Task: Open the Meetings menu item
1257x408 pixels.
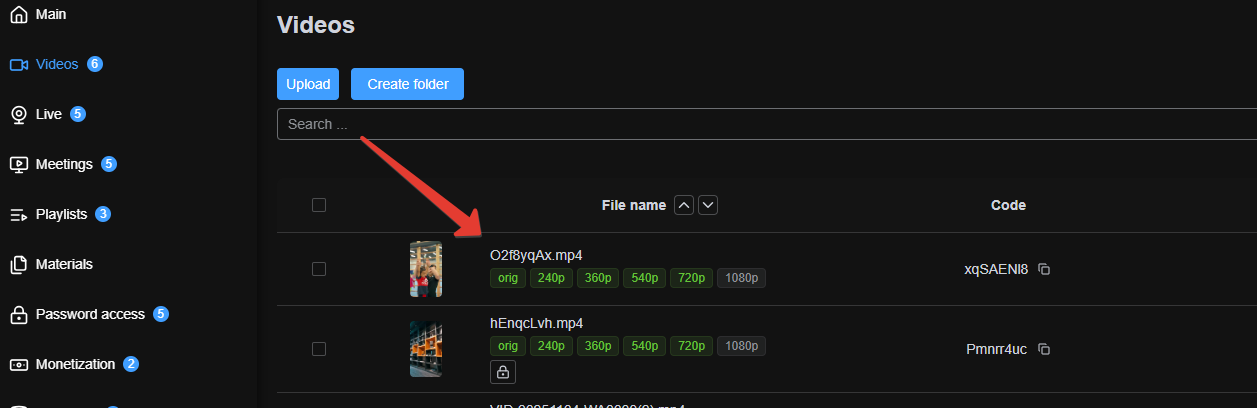Action: 64,165
